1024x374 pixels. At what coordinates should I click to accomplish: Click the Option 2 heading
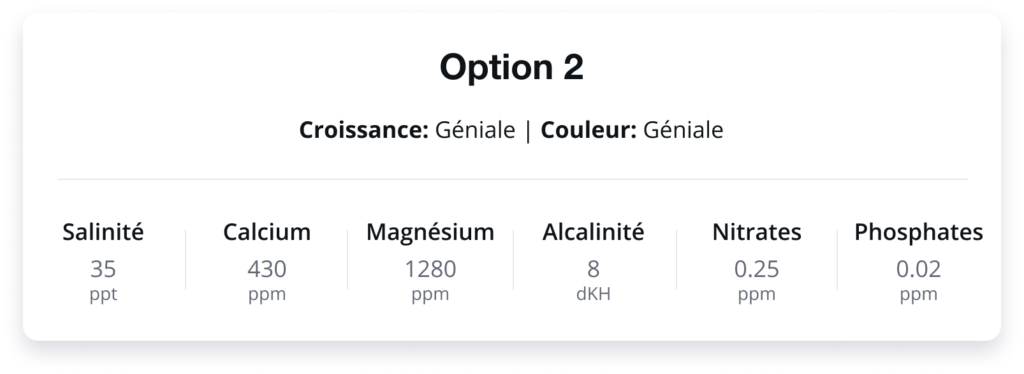[x=511, y=67]
